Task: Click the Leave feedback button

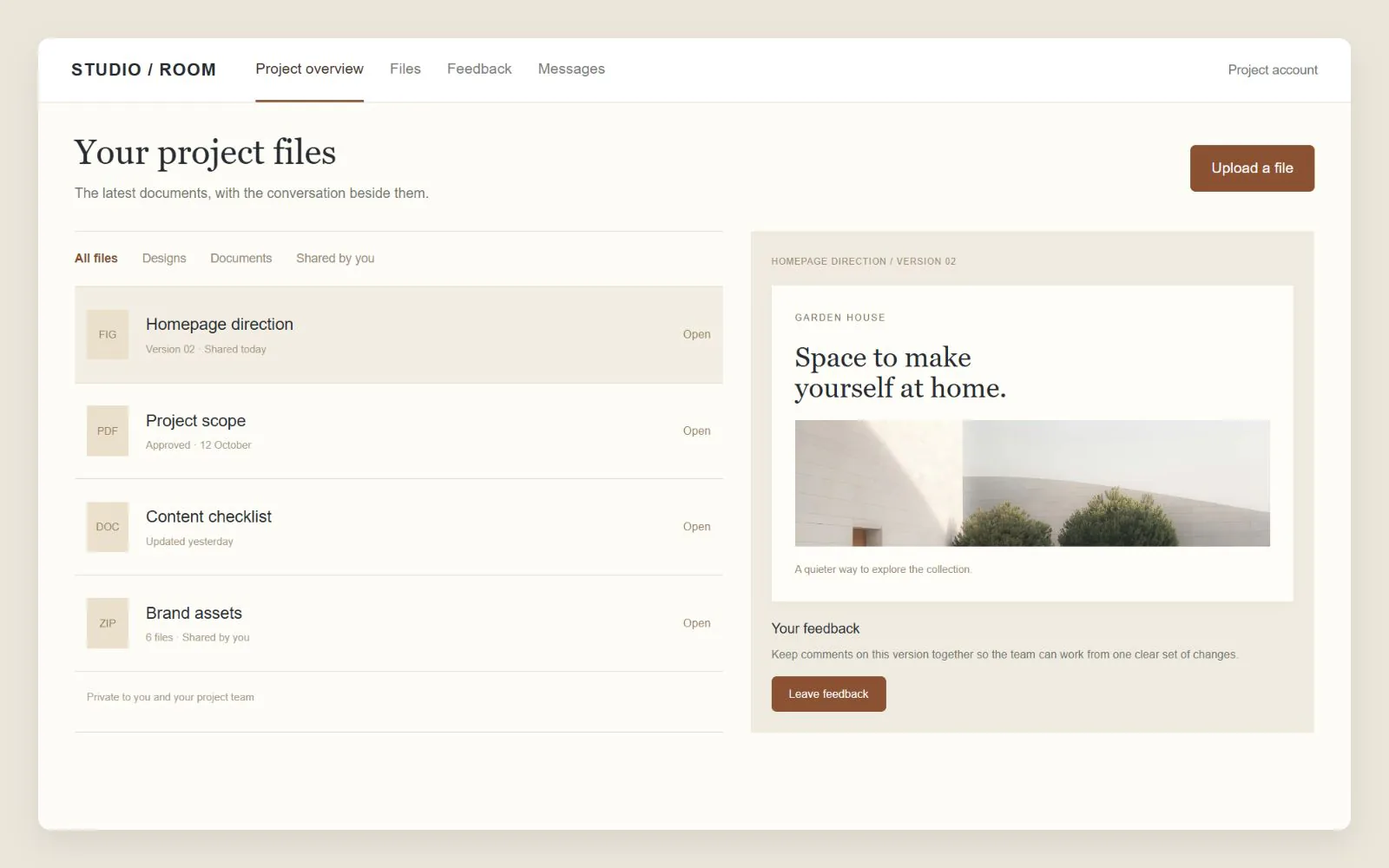Action: [829, 694]
